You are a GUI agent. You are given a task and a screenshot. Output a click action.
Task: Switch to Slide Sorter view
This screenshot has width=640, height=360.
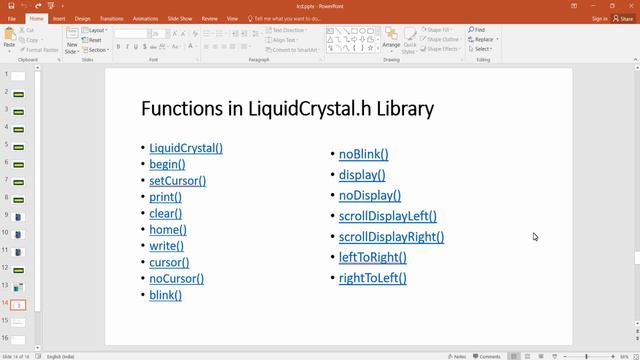tap(527, 356)
